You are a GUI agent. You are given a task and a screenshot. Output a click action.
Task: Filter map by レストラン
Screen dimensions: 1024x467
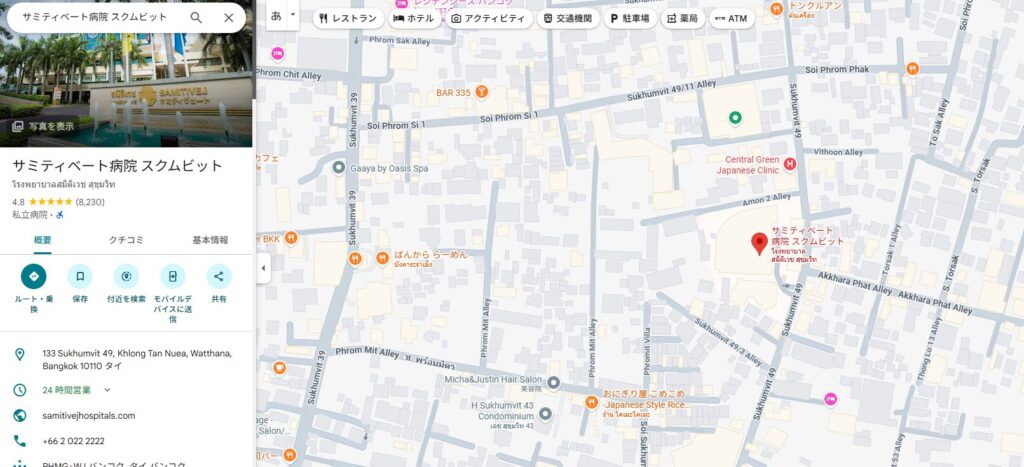(347, 18)
